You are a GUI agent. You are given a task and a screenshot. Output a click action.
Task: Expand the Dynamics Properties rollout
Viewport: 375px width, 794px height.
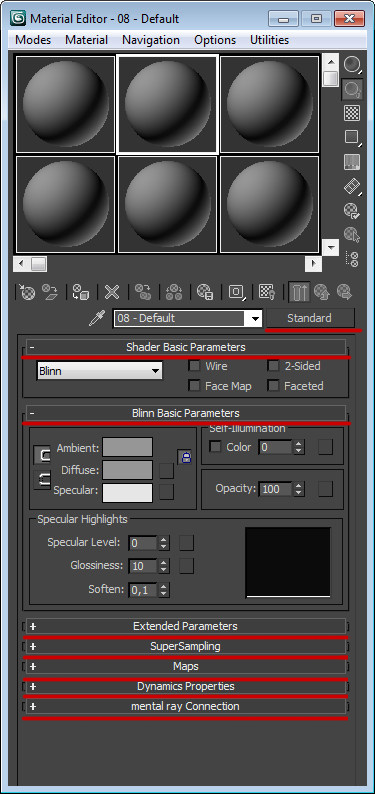185,687
